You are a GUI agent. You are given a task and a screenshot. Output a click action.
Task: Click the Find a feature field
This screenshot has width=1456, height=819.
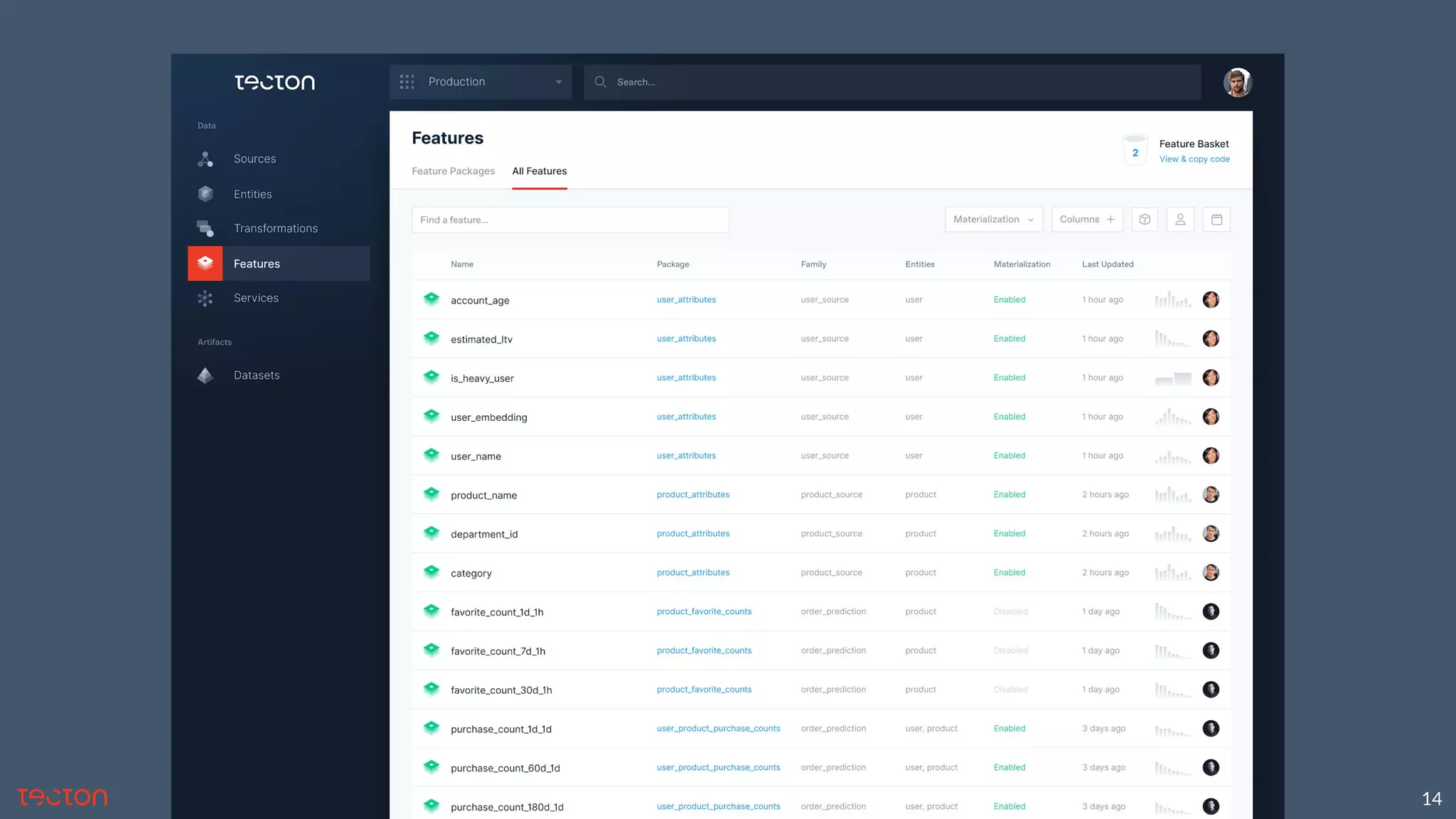pyautogui.click(x=570, y=220)
